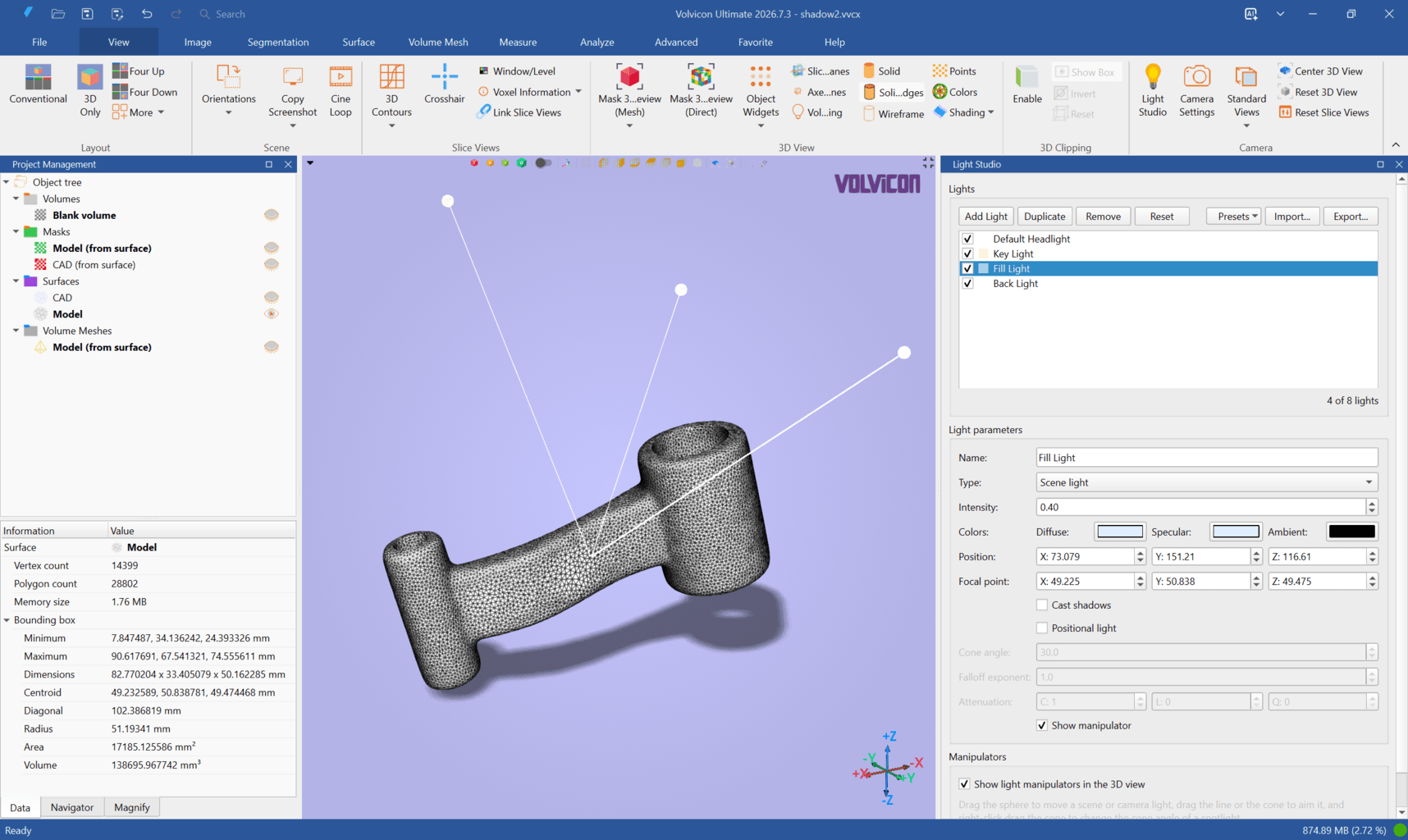
Task: Toggle visibility of the Model surface
Action: coord(271,314)
